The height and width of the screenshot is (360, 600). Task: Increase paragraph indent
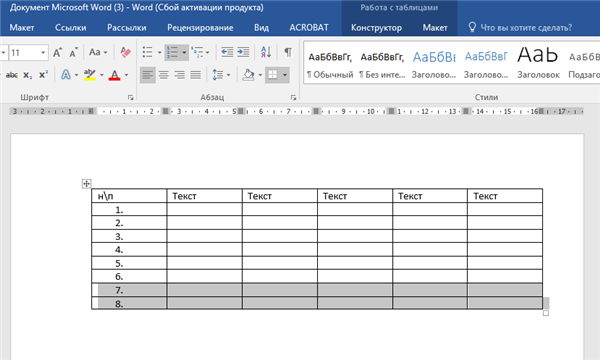point(243,52)
